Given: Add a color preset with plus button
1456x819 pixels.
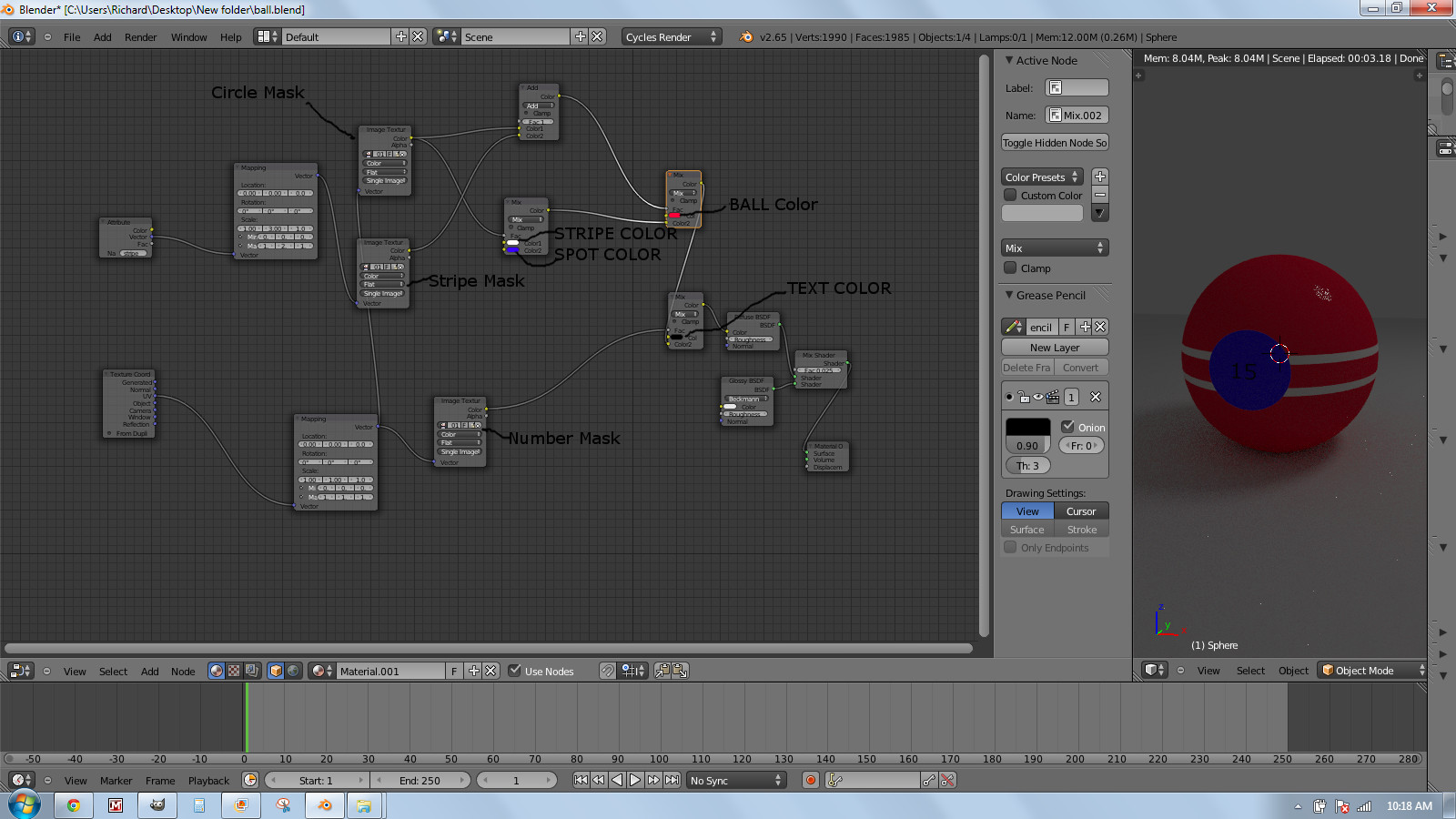Looking at the screenshot, I should (x=1100, y=177).
